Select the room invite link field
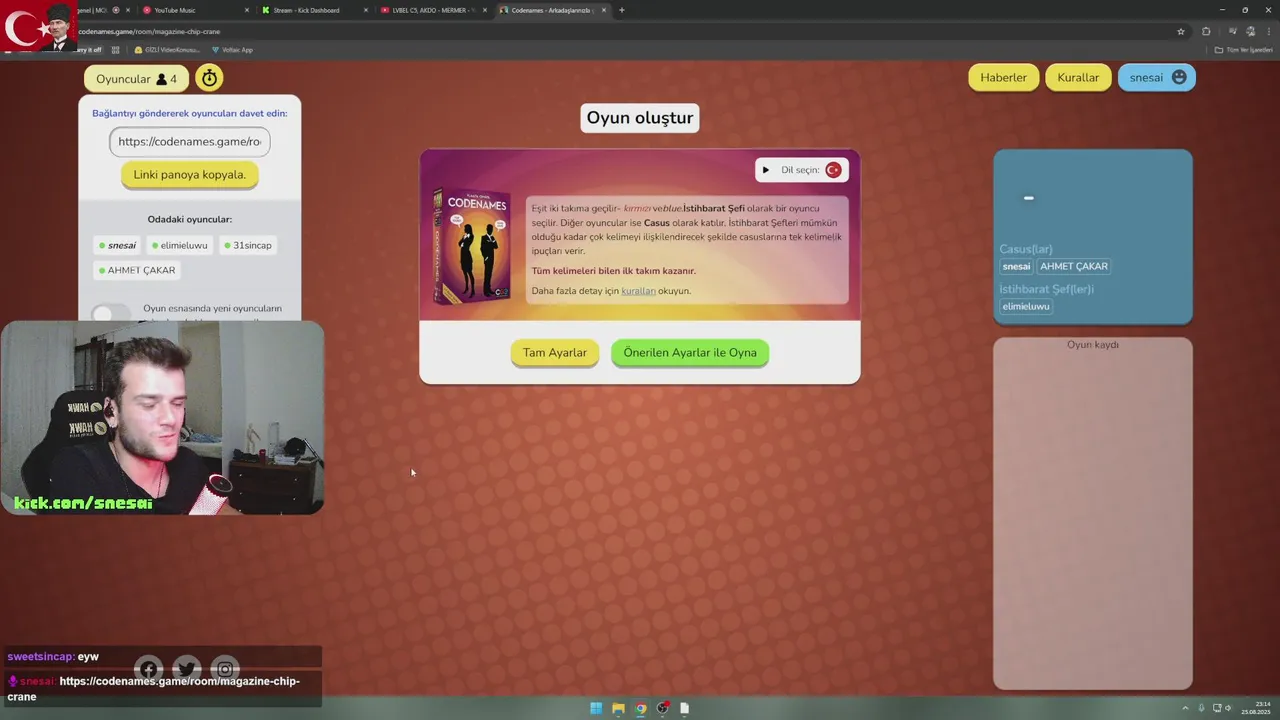Viewport: 1280px width, 720px height. click(190, 142)
